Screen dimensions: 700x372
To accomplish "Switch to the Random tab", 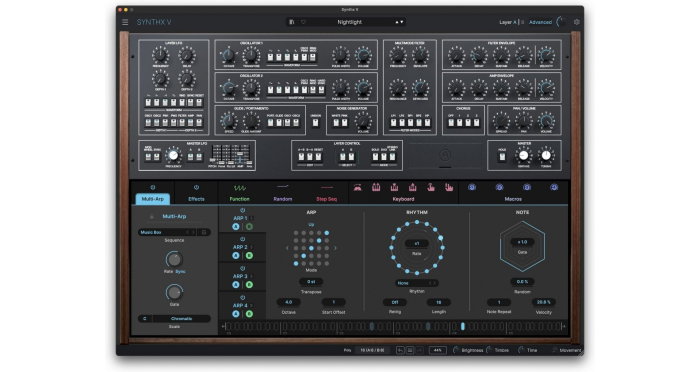I will (x=283, y=199).
